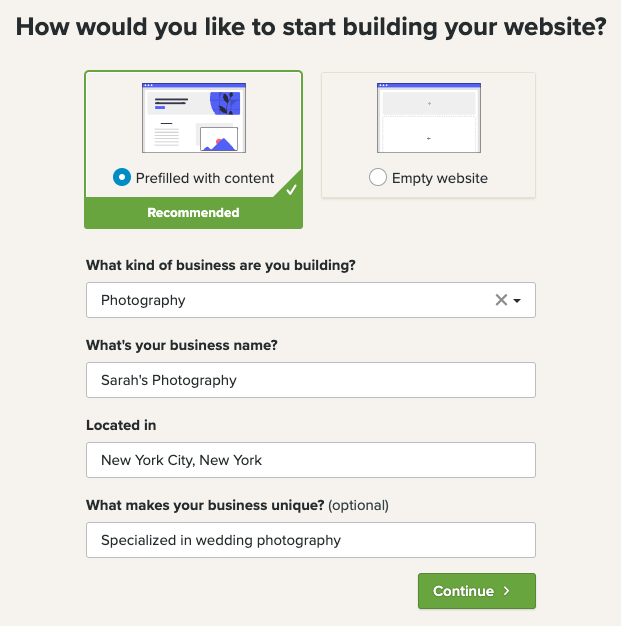Select the "Prefilled with content" radio button
621x626 pixels.
tap(122, 178)
